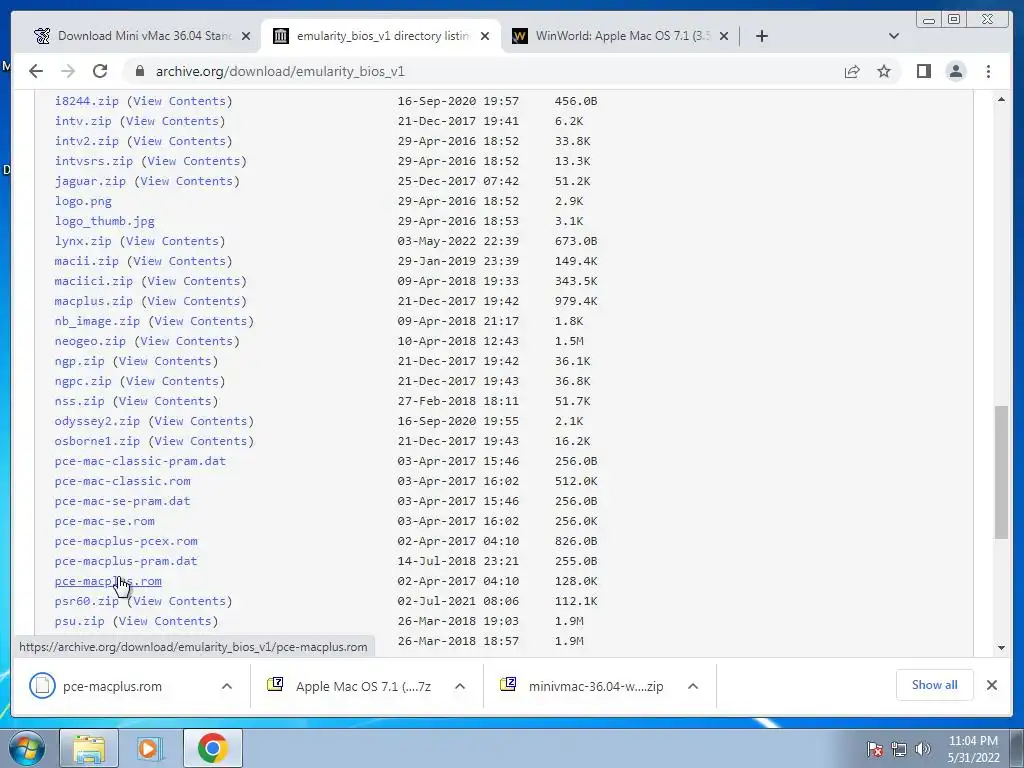The image size is (1024, 768).
Task: Go forward using the forward arrow
Action: 68,71
